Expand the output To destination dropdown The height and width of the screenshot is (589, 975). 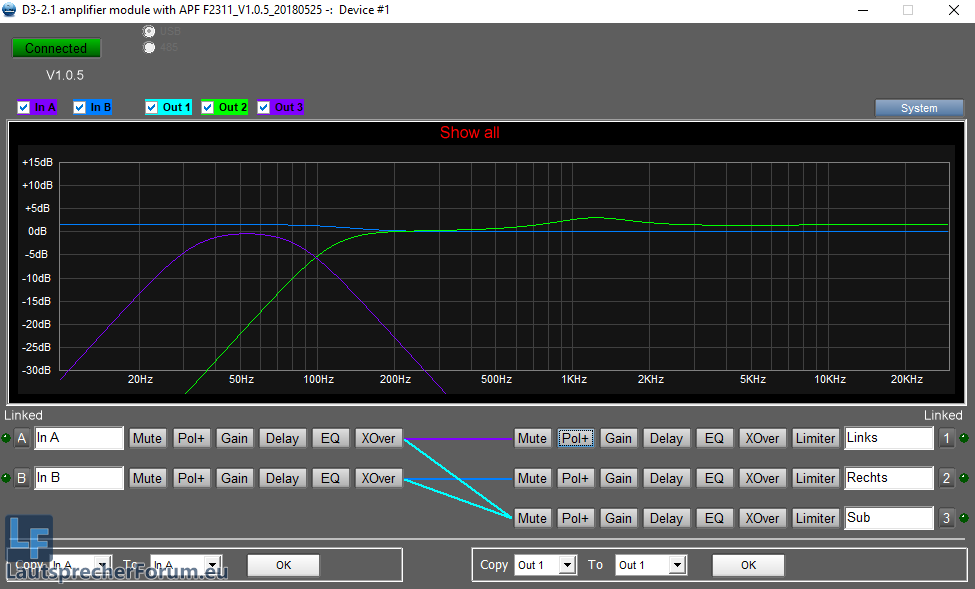tap(677, 565)
